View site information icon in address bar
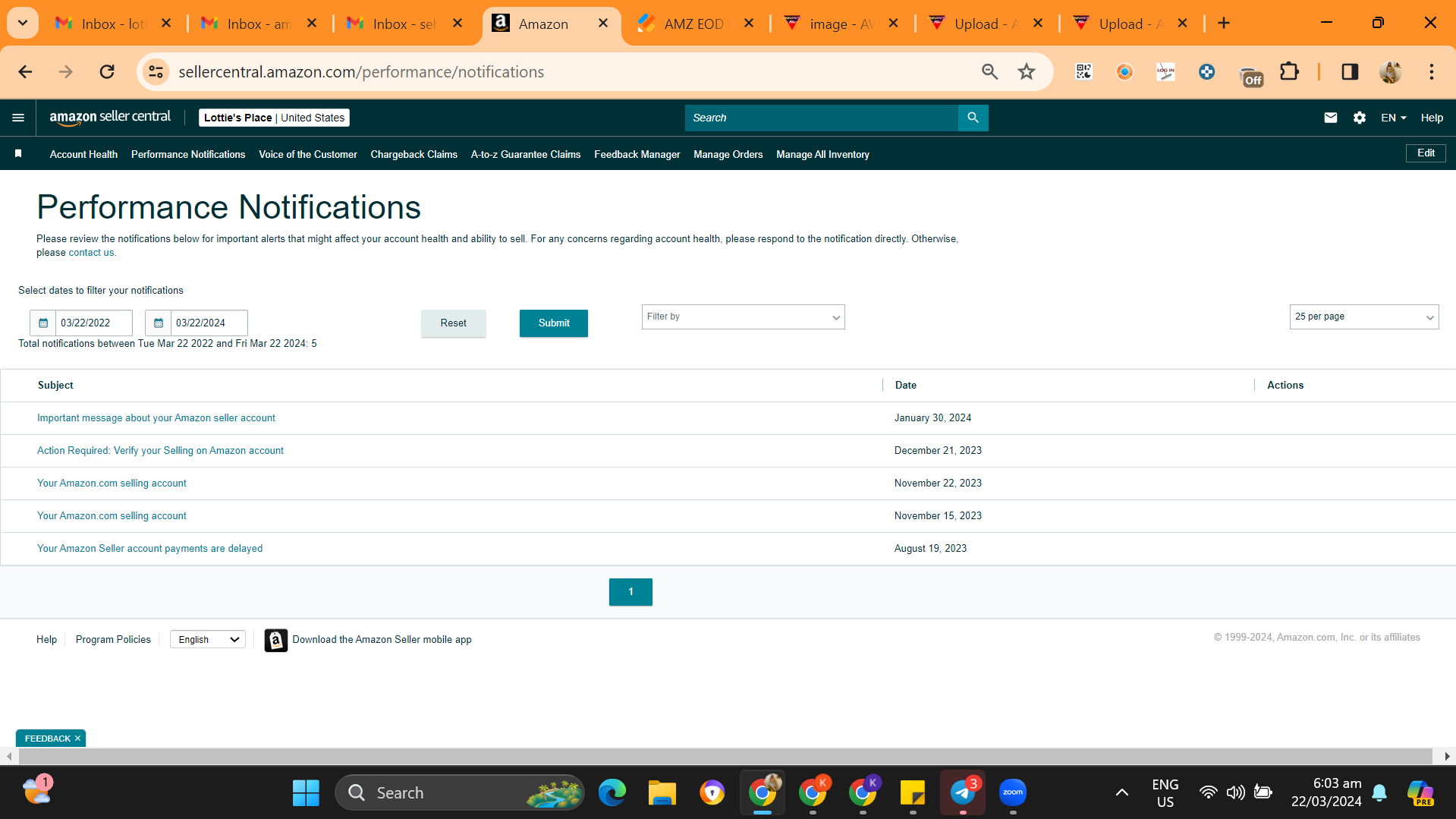 156,71
